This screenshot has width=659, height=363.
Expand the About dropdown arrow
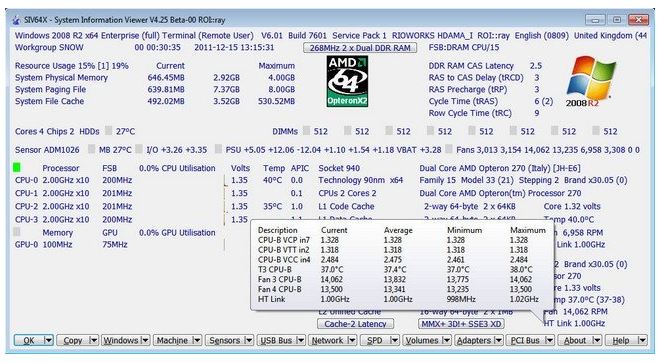pos(597,340)
